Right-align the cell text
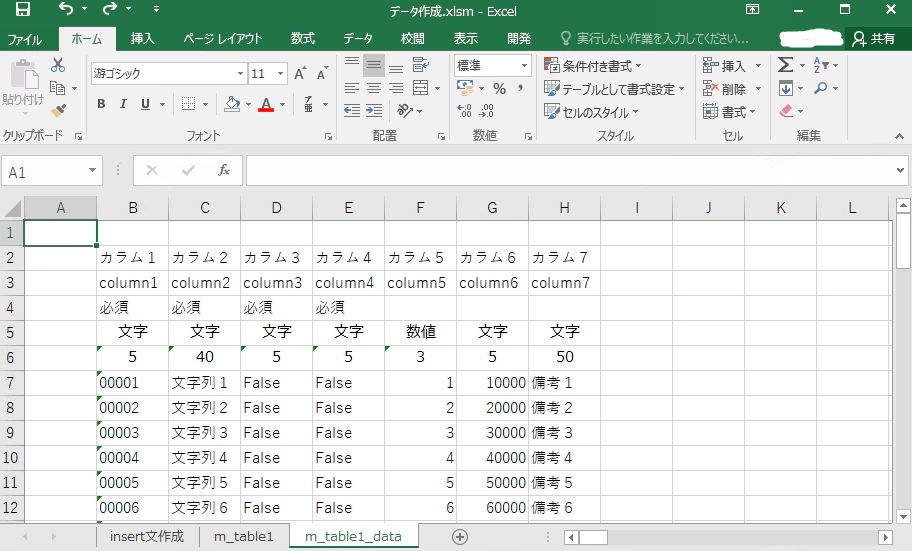This screenshot has height=551, width=912. click(x=396, y=88)
